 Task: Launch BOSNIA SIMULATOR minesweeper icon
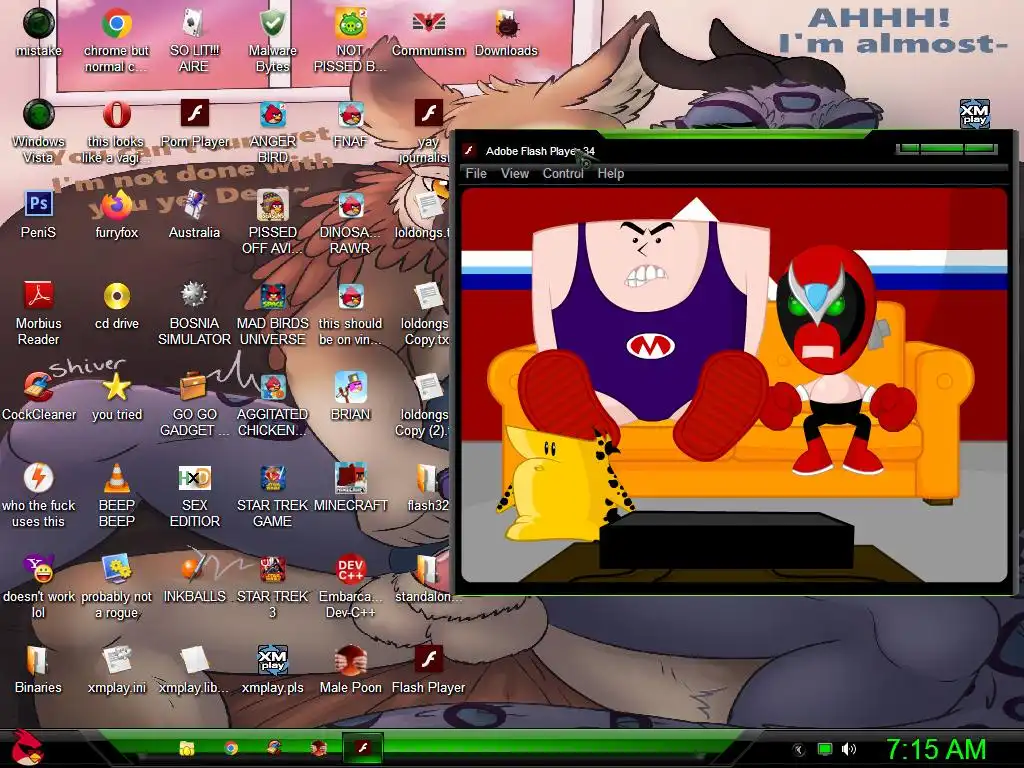pos(194,313)
